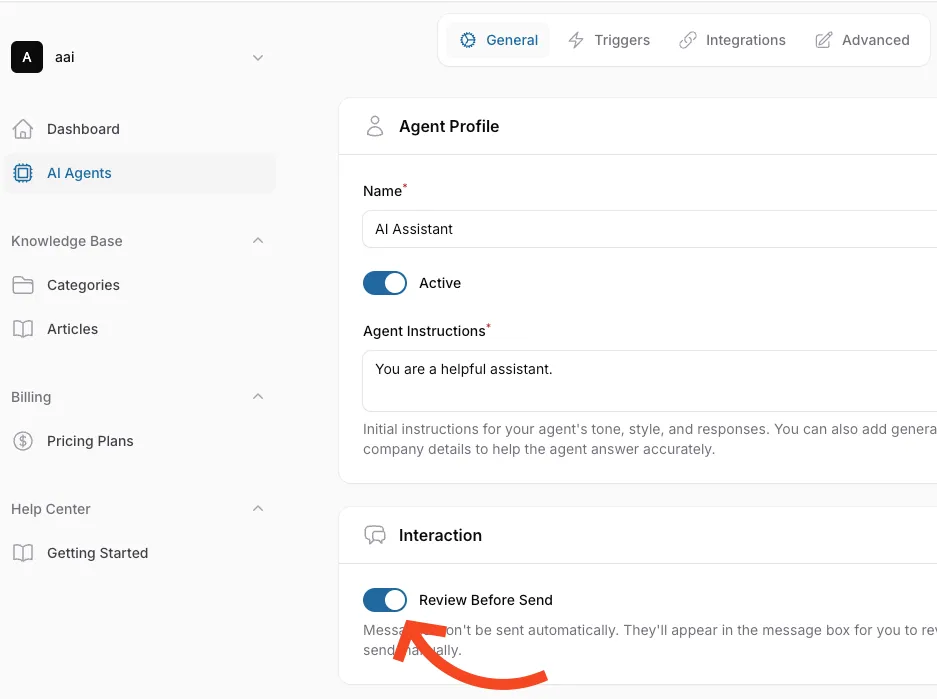This screenshot has width=937, height=699.
Task: Click the Getting Started book icon
Action: pyautogui.click(x=22, y=553)
